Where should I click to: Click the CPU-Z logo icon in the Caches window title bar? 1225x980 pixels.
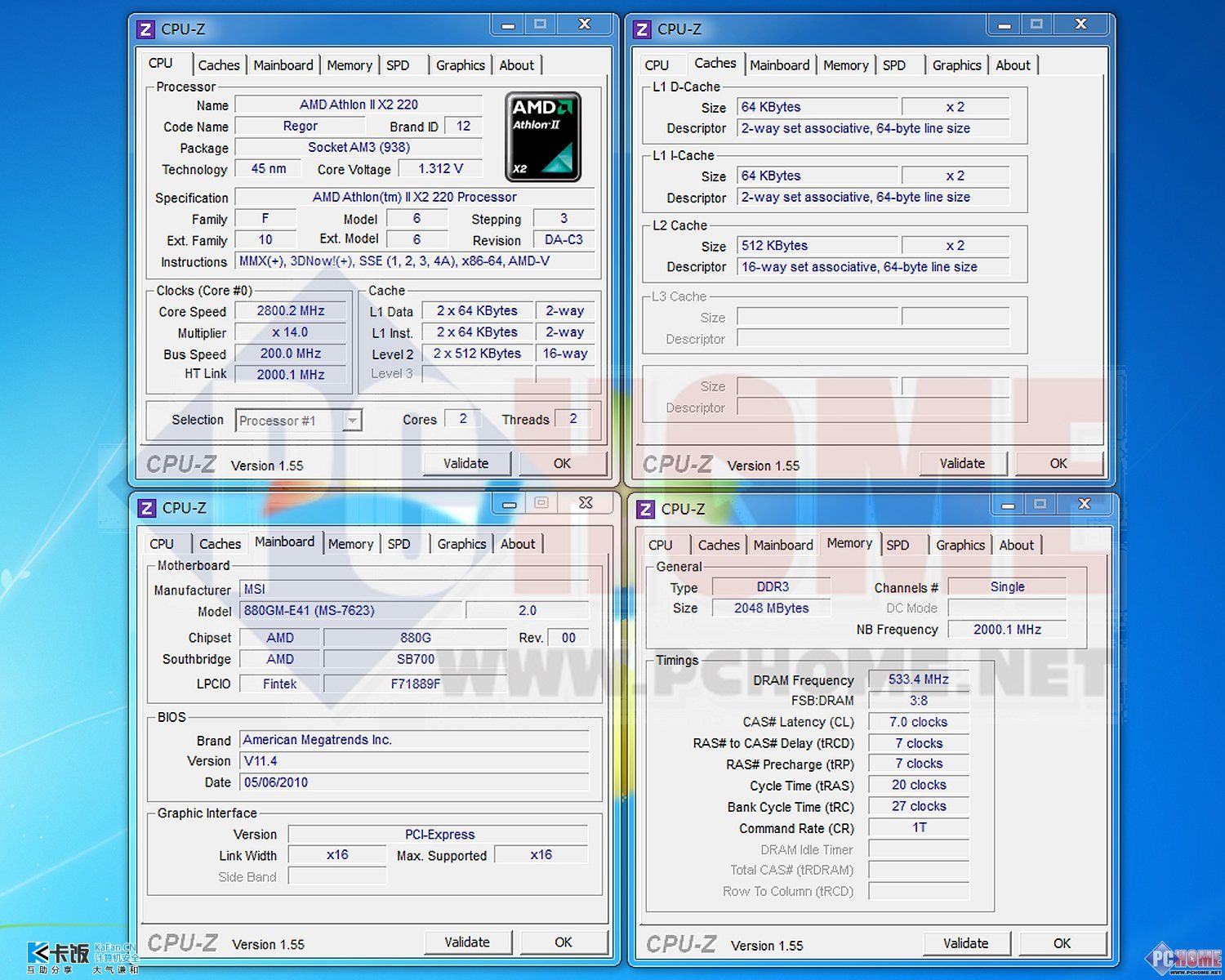tap(643, 29)
